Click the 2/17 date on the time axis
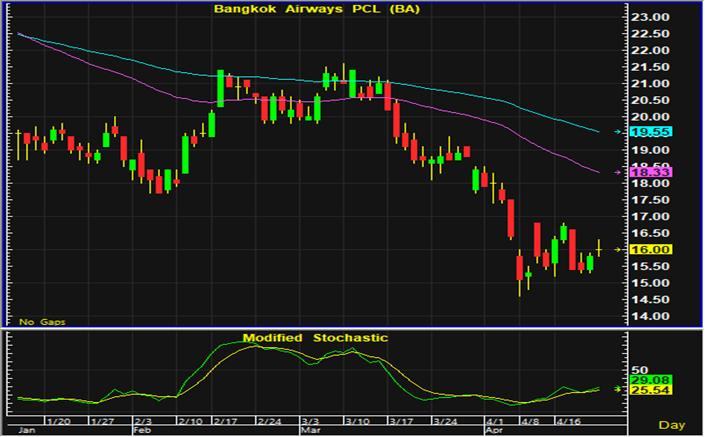The image size is (705, 437). coord(226,421)
